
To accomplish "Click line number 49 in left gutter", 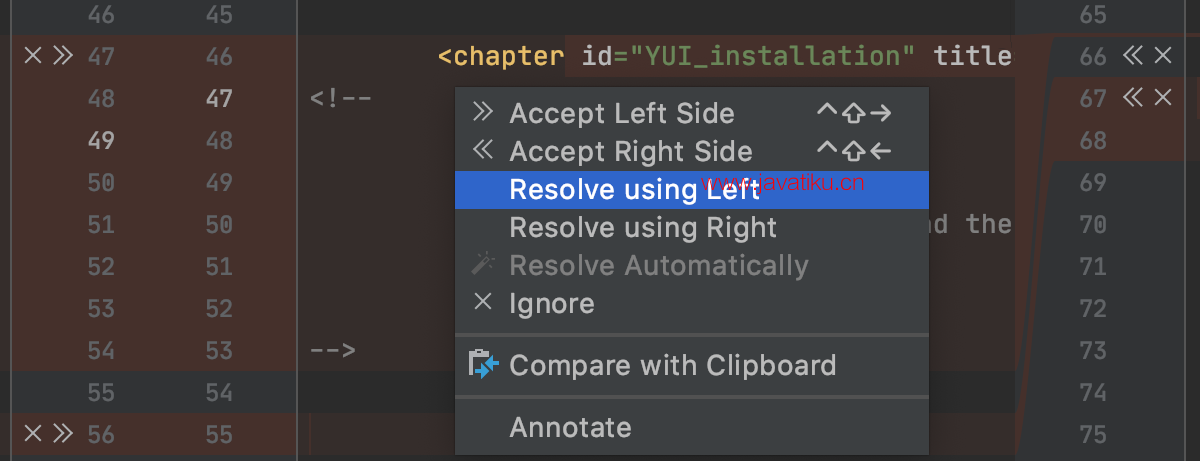I will tap(101, 141).
